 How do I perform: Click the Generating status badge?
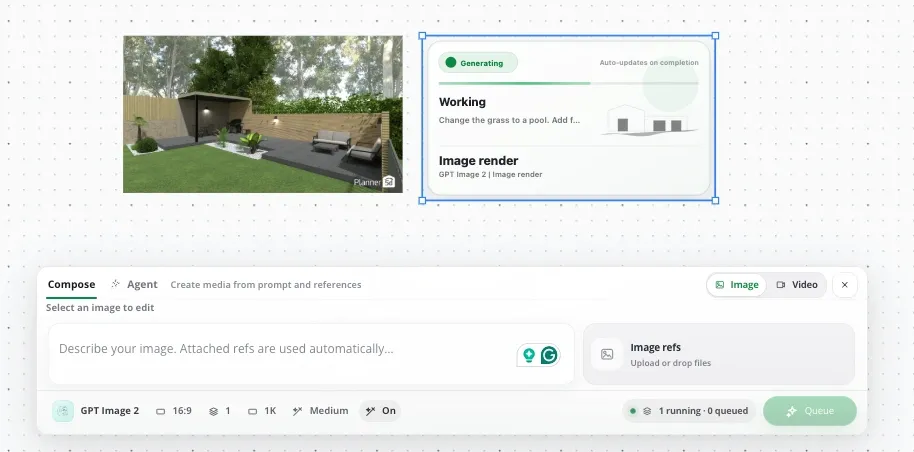click(x=478, y=63)
